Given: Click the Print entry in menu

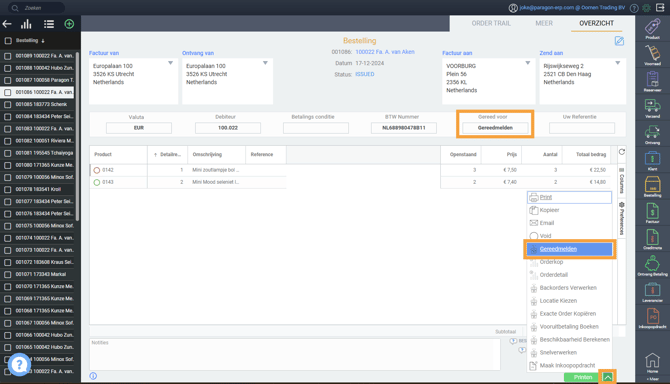Looking at the screenshot, I should coord(569,197).
